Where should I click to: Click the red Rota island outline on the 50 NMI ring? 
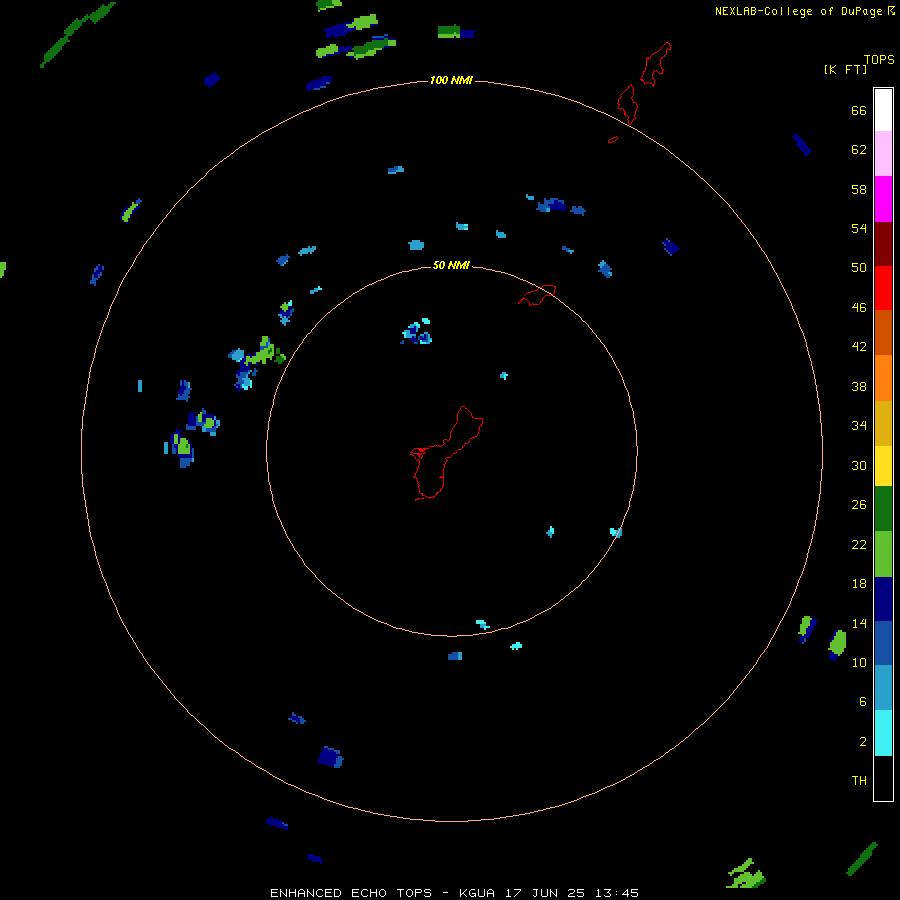click(537, 295)
